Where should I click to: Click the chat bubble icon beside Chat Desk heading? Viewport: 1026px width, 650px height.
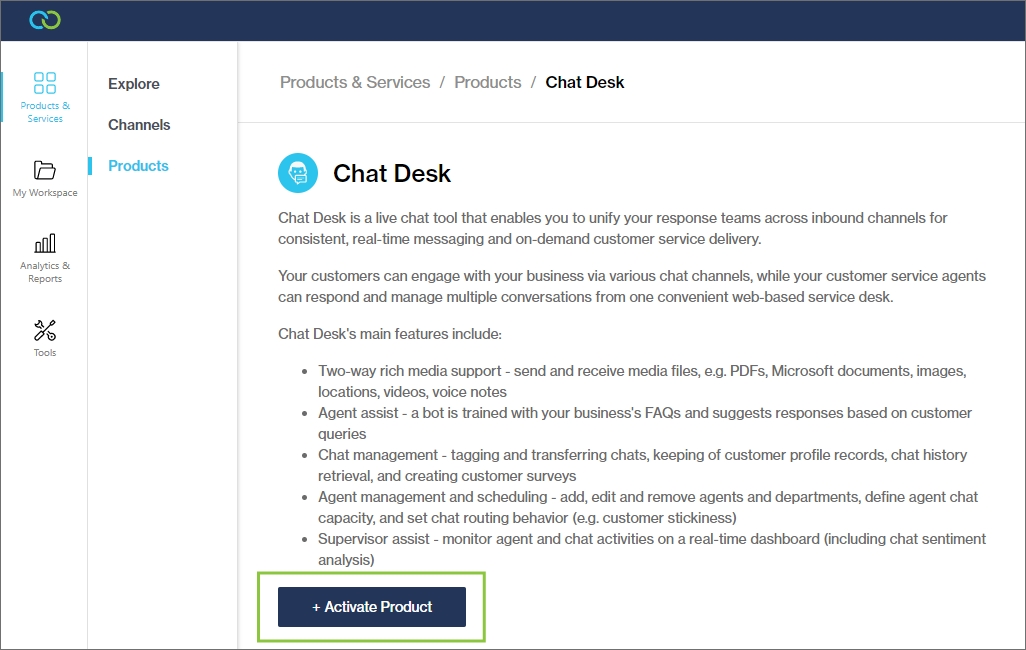297,172
